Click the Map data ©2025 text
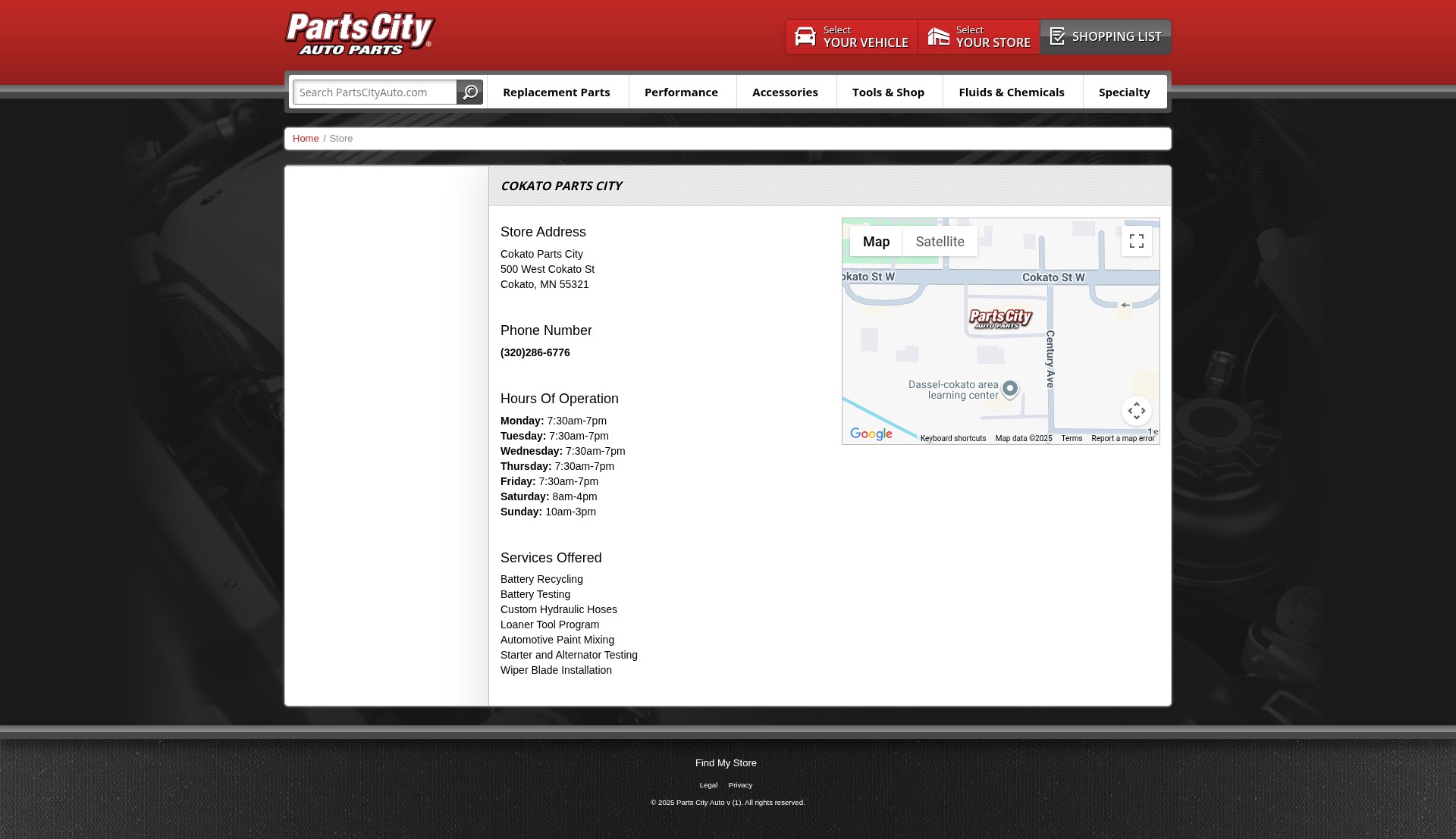The height and width of the screenshot is (839, 1456). coord(1024,439)
